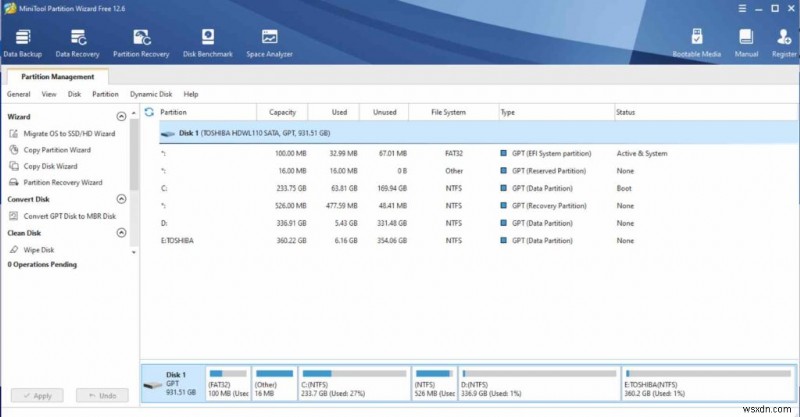
Task: Open the Data Backup tool
Action: pyautogui.click(x=22, y=42)
